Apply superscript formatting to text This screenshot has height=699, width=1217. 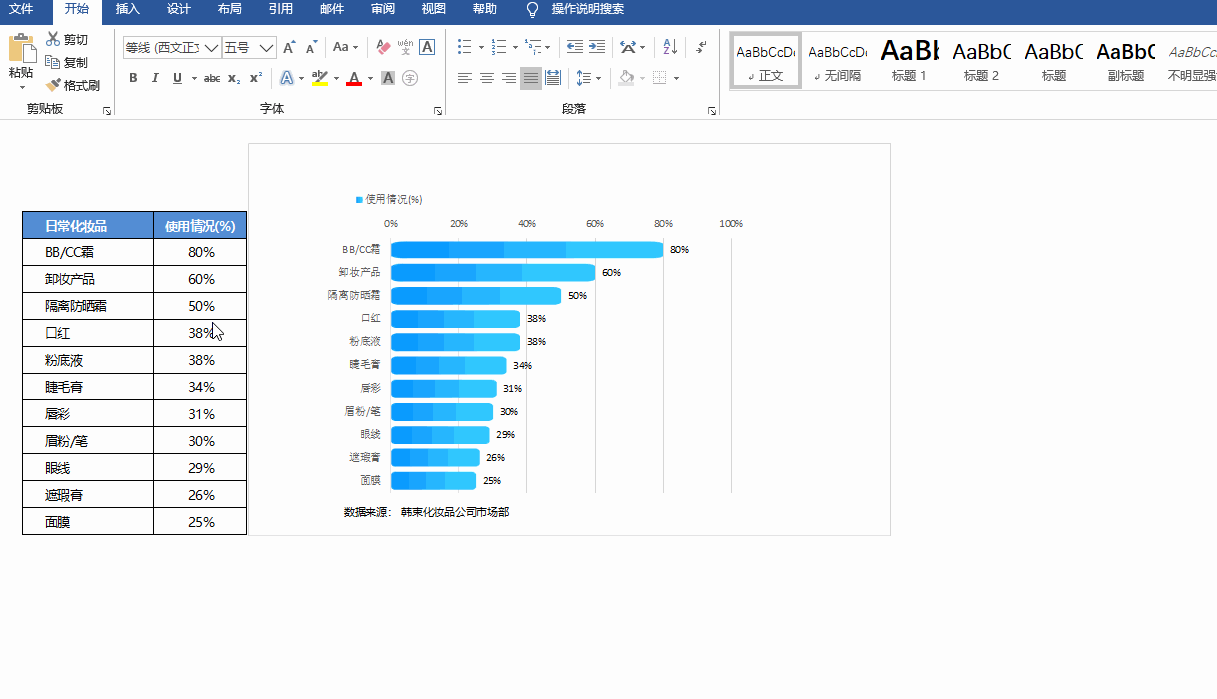(x=255, y=77)
